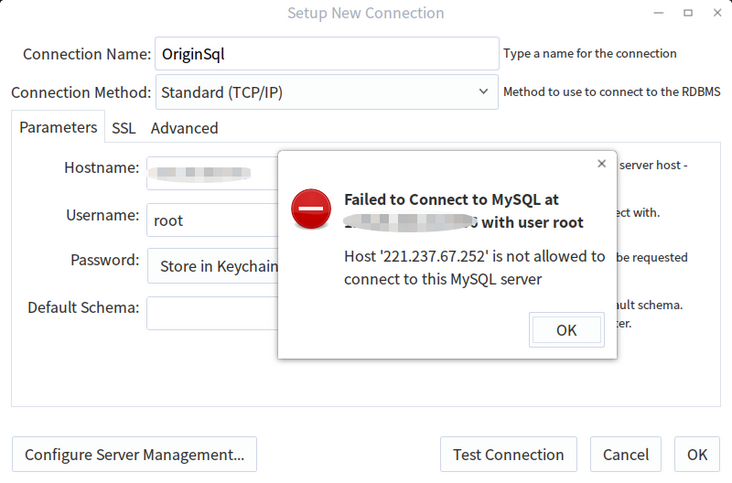
Task: Switch to the Parameters tab
Action: point(58,127)
